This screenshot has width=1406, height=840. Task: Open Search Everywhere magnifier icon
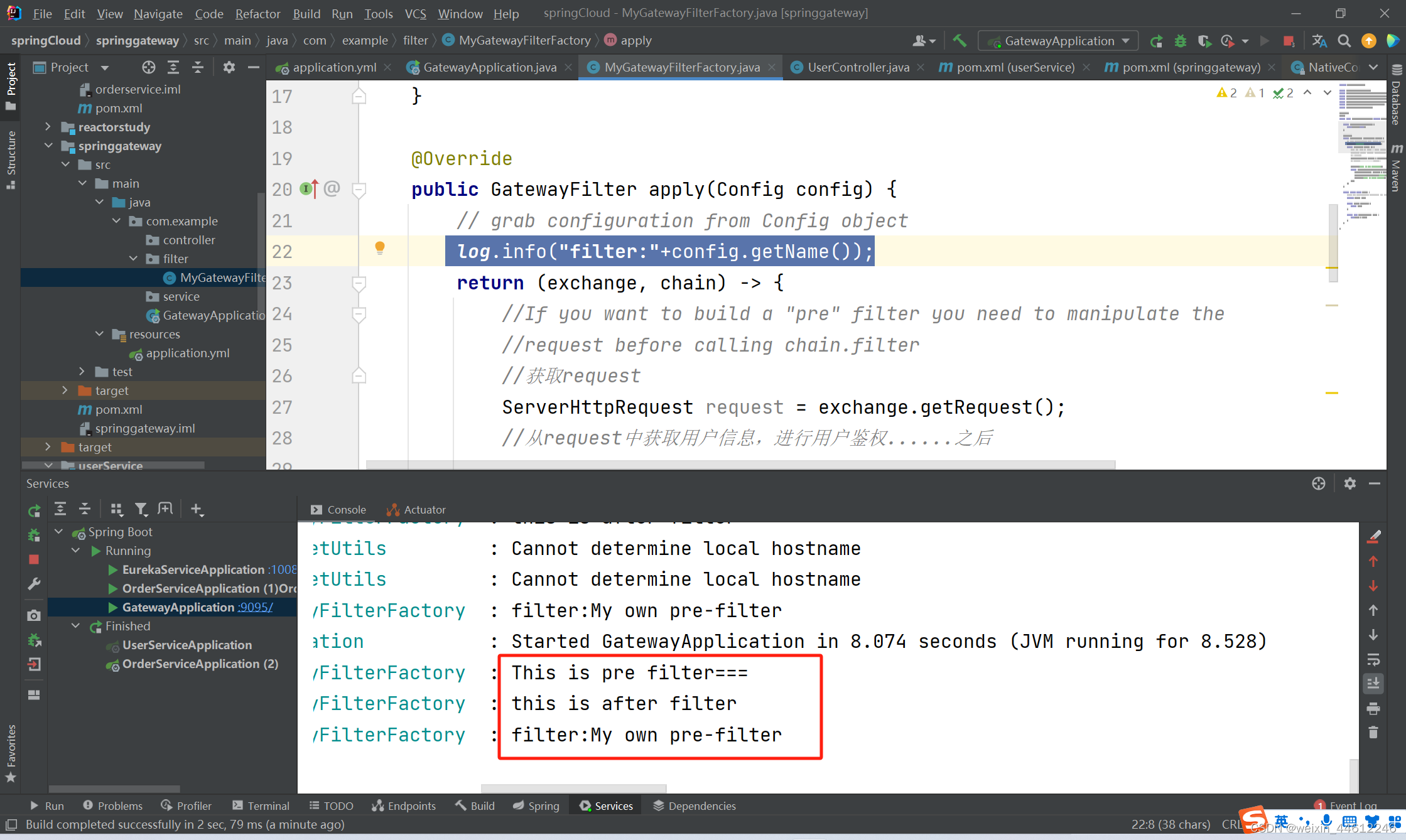1344,41
